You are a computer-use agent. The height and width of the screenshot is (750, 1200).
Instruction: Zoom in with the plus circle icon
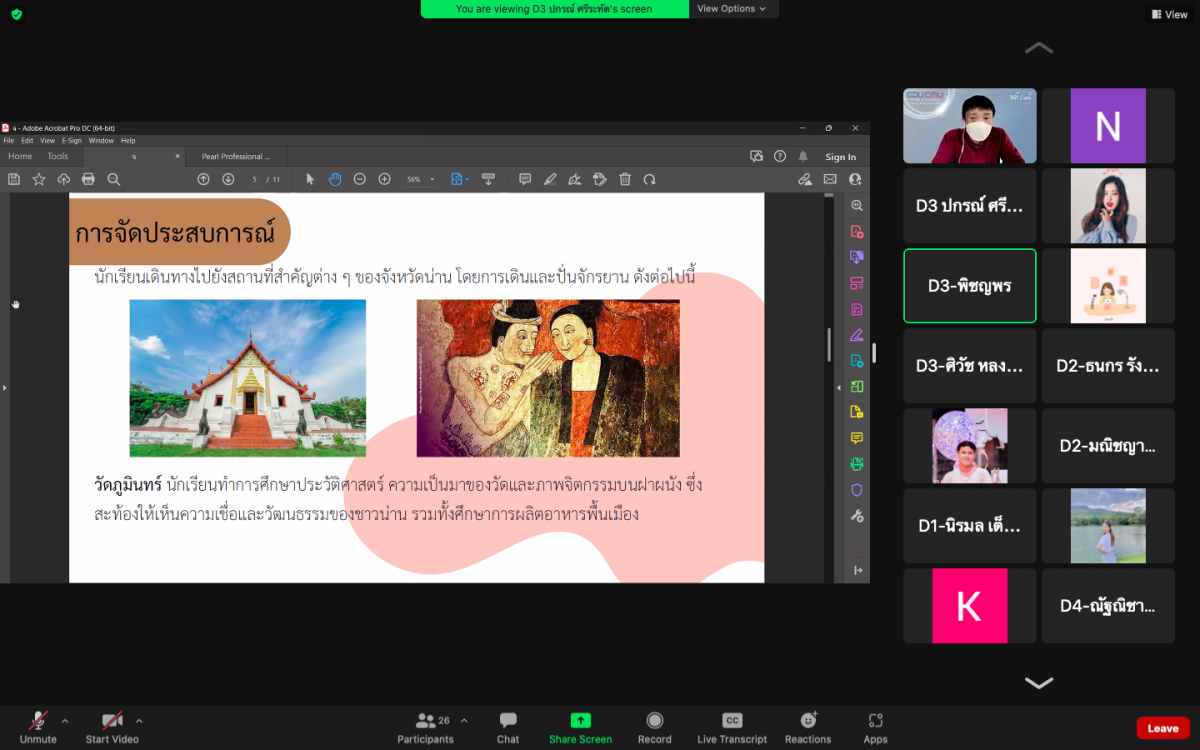point(384,179)
